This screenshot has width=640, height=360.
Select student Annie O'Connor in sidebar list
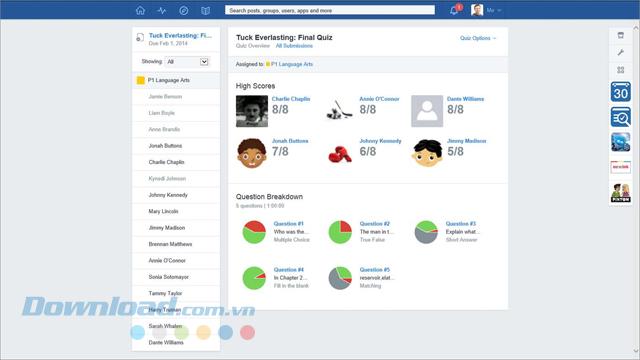(167, 260)
